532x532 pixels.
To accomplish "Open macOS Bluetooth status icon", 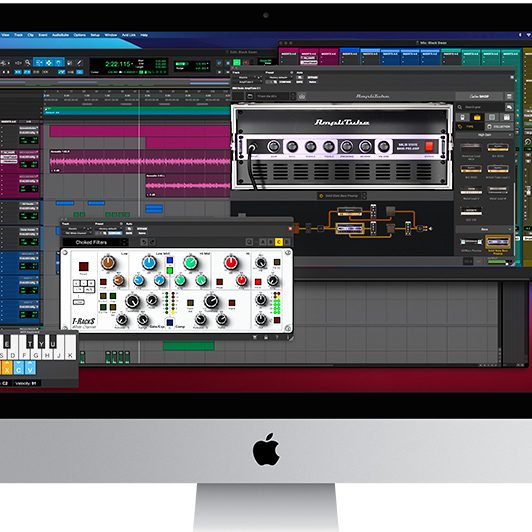I will tap(520, 35).
